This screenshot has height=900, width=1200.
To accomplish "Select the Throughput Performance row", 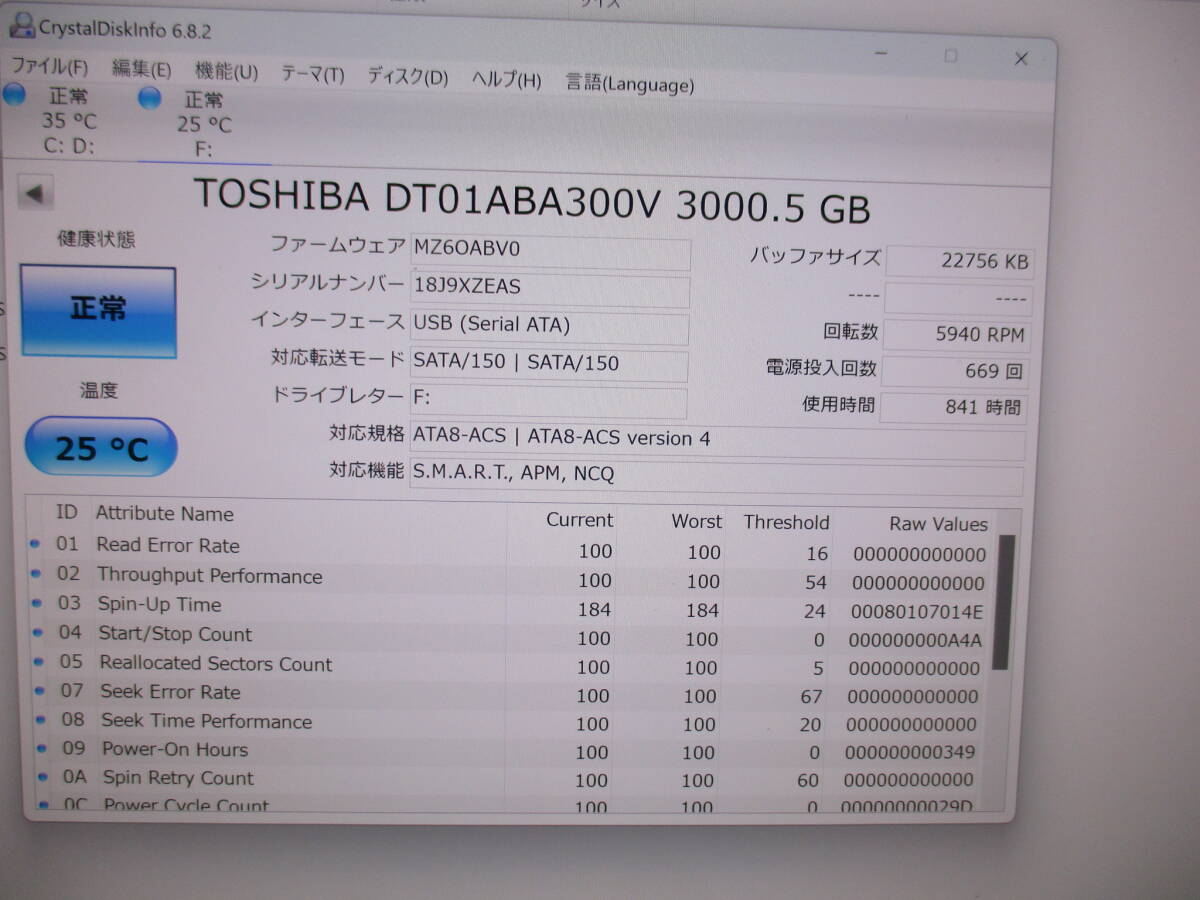I will coord(510,578).
